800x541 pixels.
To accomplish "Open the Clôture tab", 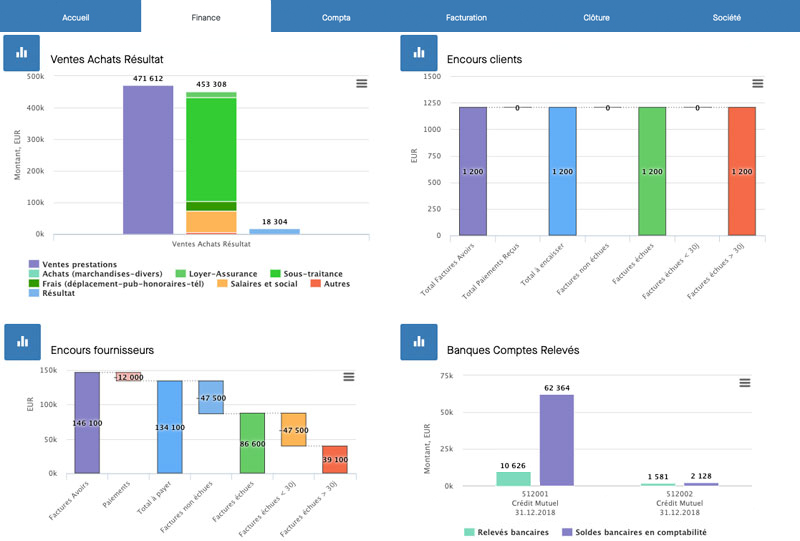I will [x=596, y=17].
